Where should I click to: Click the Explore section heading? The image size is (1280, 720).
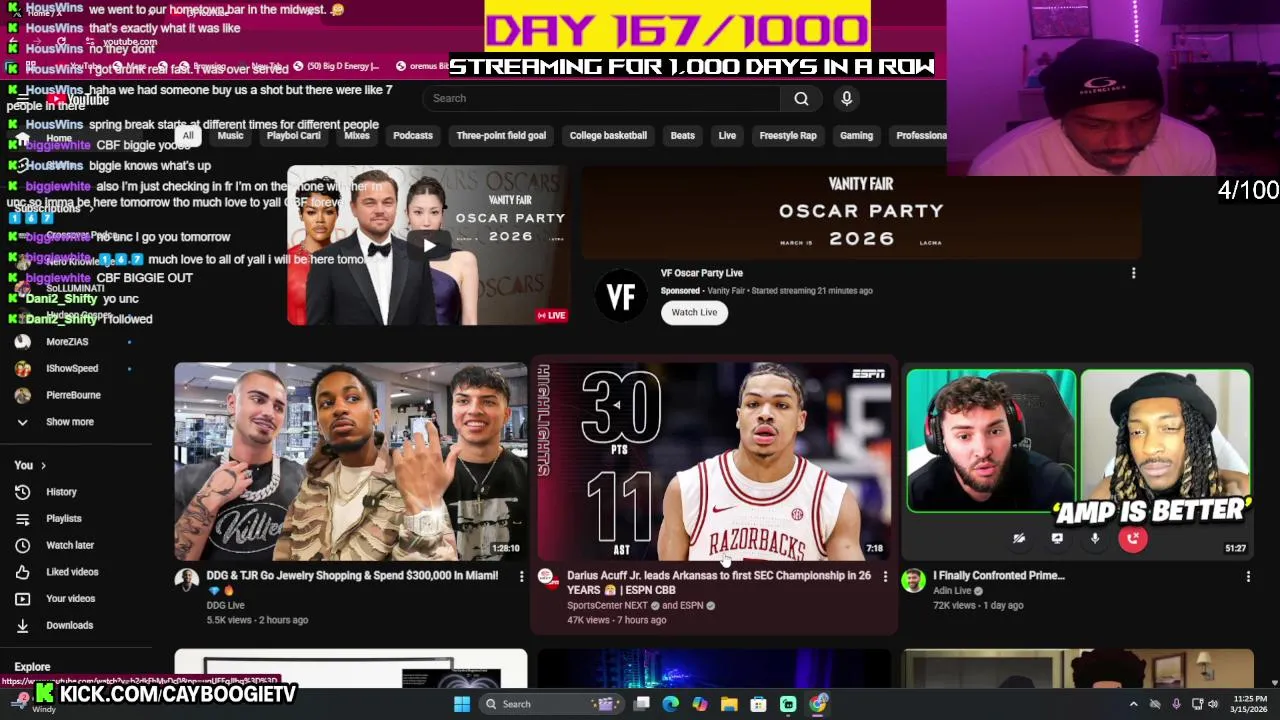tap(32, 667)
